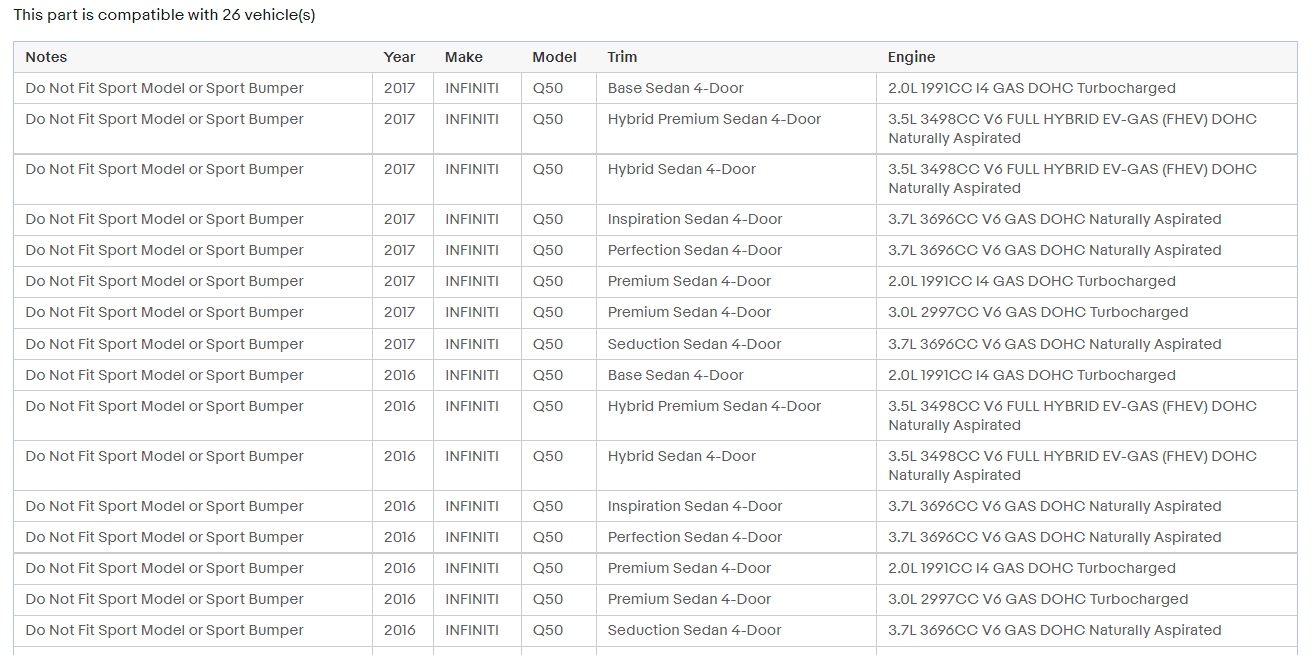Click the 2016 Inspiration Sedan 4-Door cell
Viewport: 1313px width, 655px height.
coord(695,506)
